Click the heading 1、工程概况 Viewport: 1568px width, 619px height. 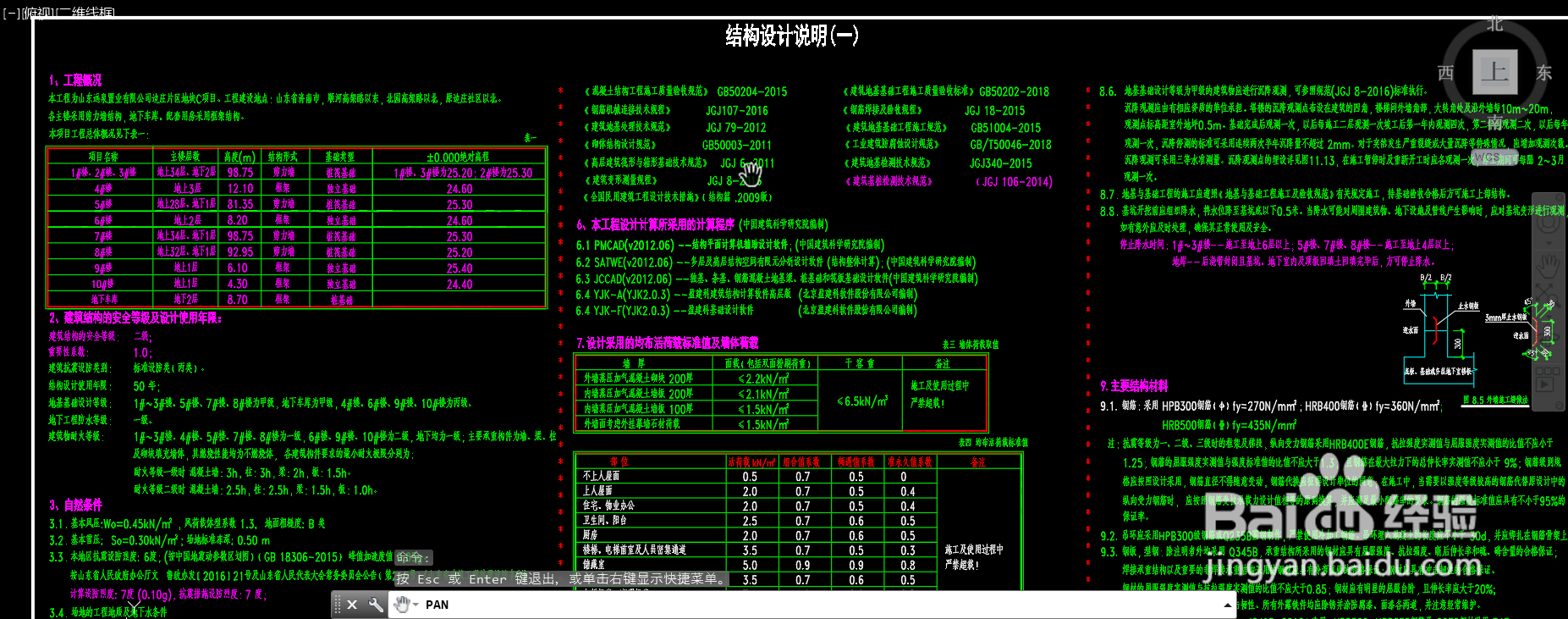coord(75,80)
